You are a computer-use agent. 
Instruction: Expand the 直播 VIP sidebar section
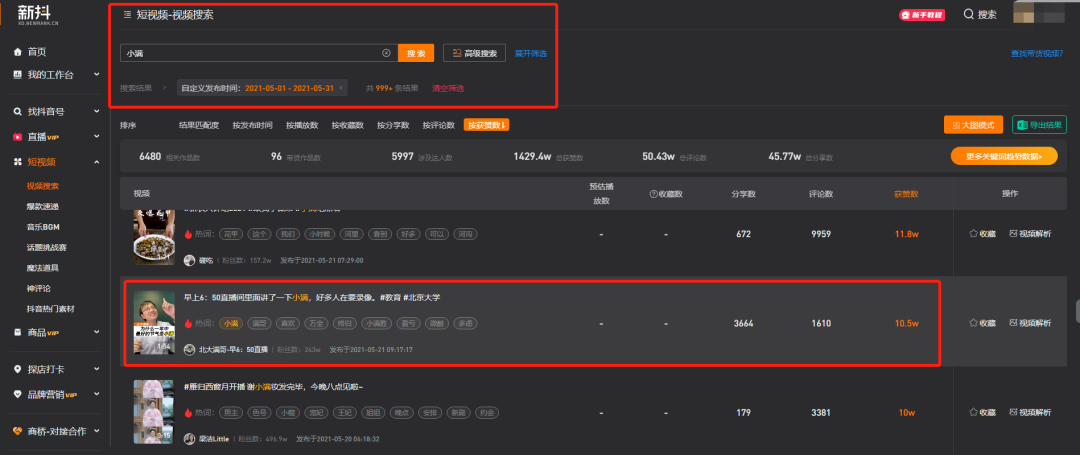pyautogui.click(x=96, y=137)
